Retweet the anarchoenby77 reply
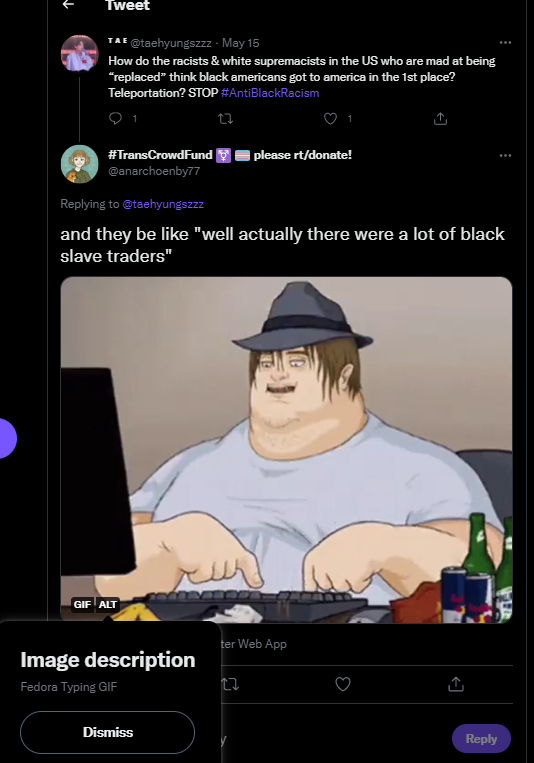Image resolution: width=534 pixels, height=763 pixels. tap(230, 685)
